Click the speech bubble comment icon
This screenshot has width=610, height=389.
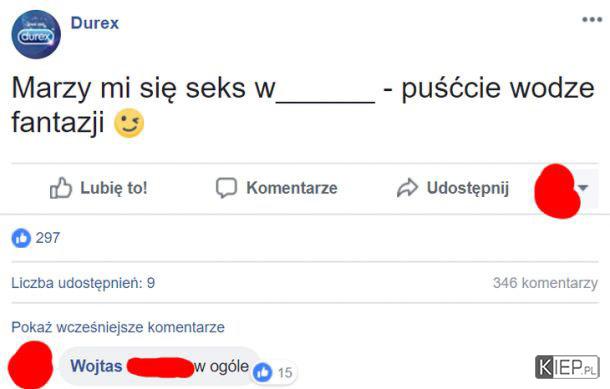click(226, 188)
